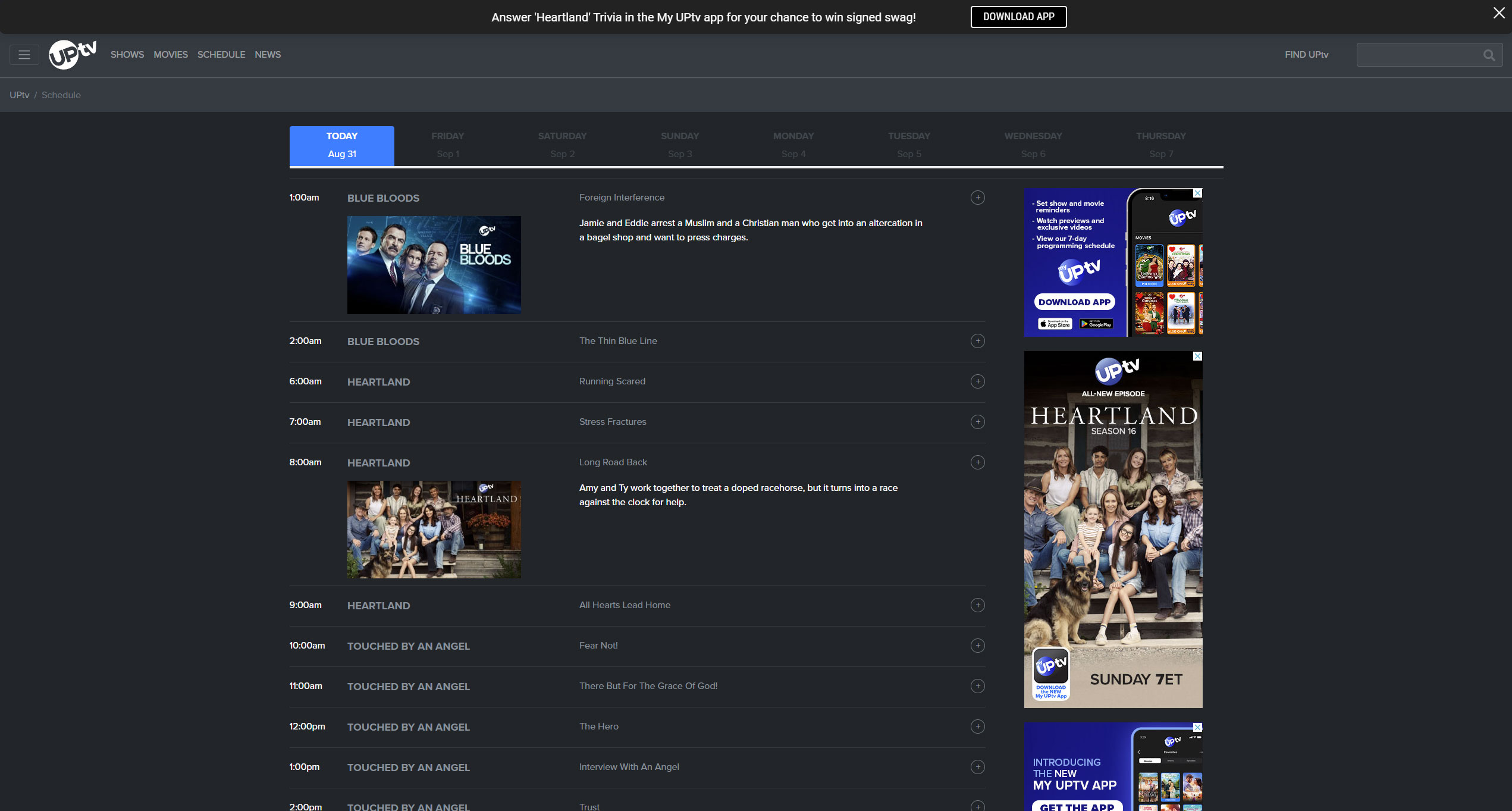The image size is (1512, 811).
Task: Click 10:00am TOUCHED BY AN ANGEL title
Action: pyautogui.click(x=409, y=646)
